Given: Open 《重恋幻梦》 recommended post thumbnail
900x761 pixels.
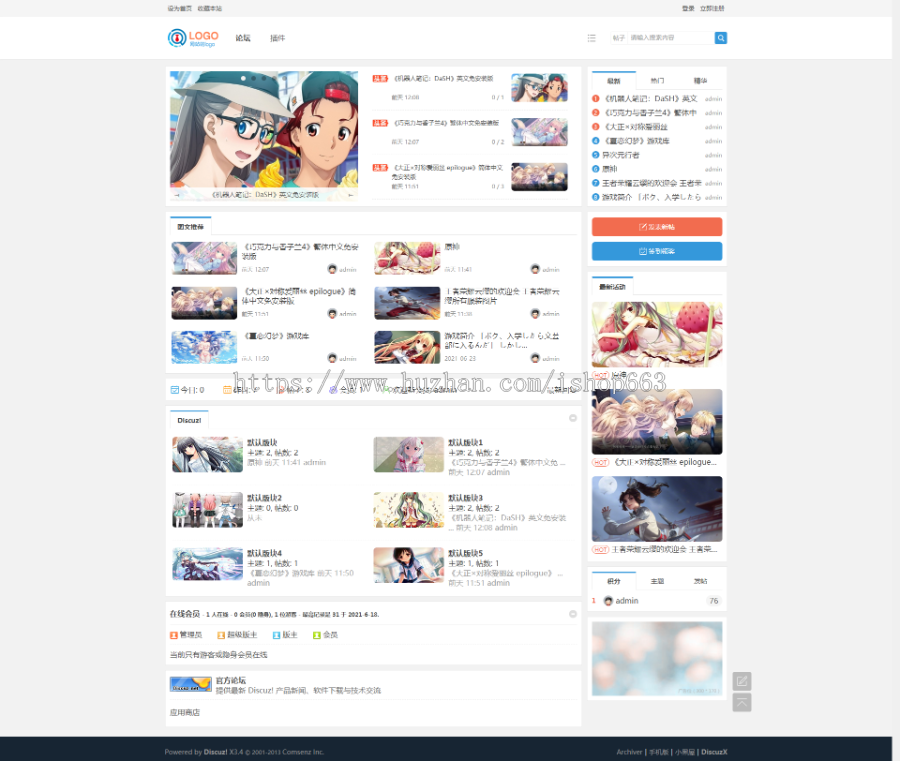Looking at the screenshot, I should pos(204,347).
